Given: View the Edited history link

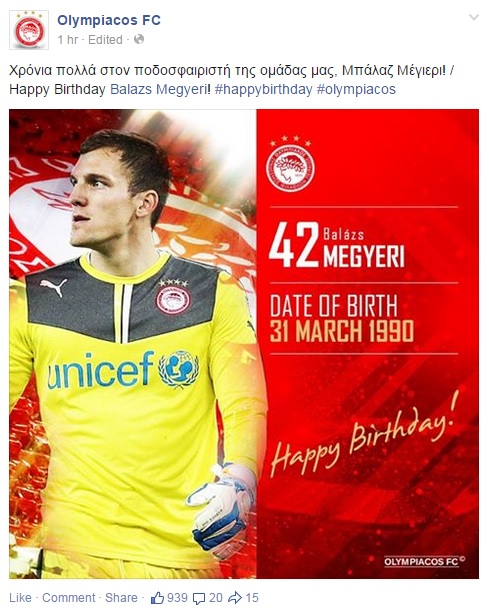Looking at the screenshot, I should pos(105,40).
